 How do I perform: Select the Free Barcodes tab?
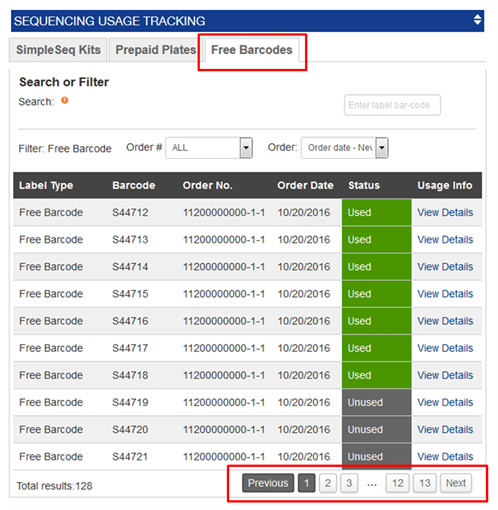(x=252, y=50)
